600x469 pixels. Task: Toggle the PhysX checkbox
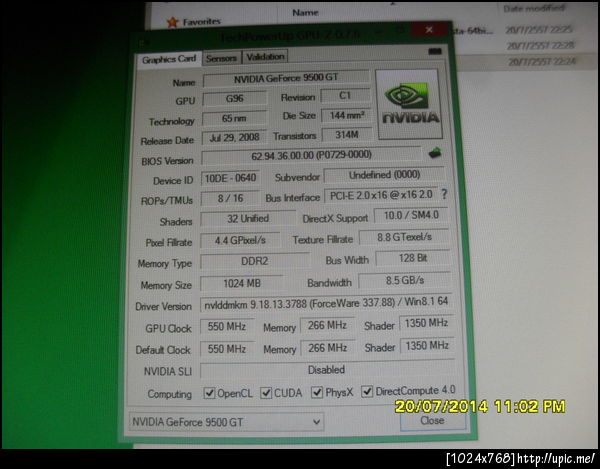pyautogui.click(x=317, y=392)
